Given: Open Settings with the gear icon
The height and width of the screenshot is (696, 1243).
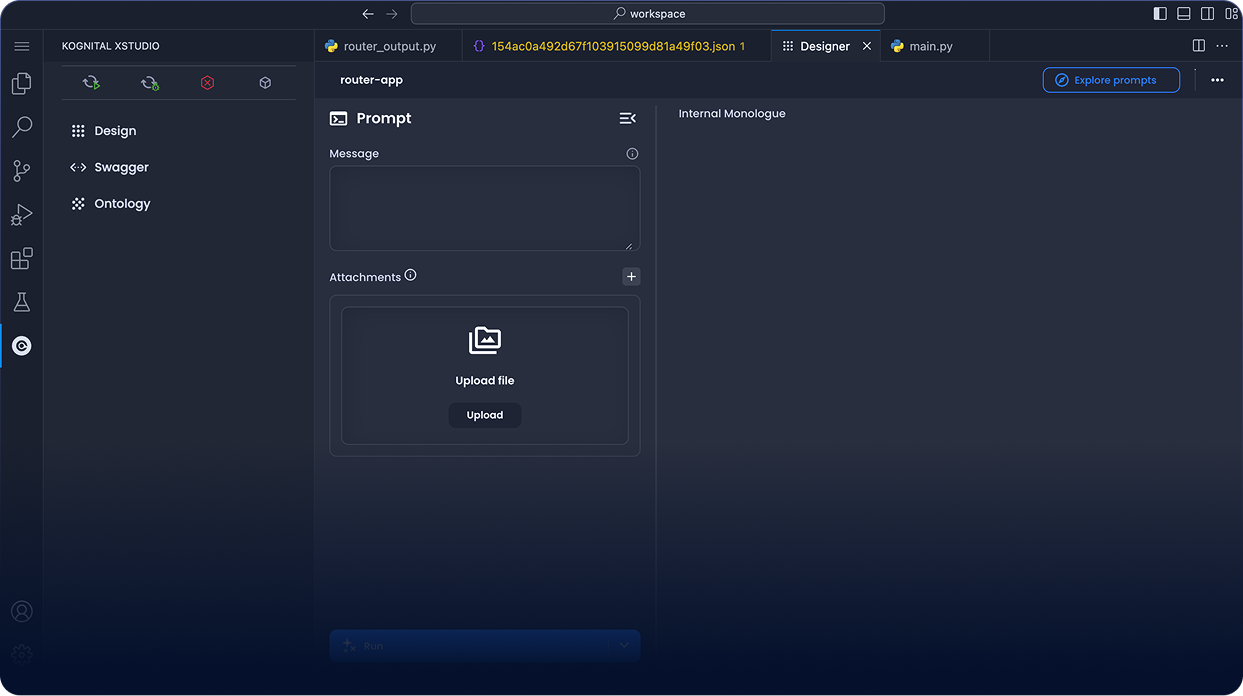Looking at the screenshot, I should [21, 654].
